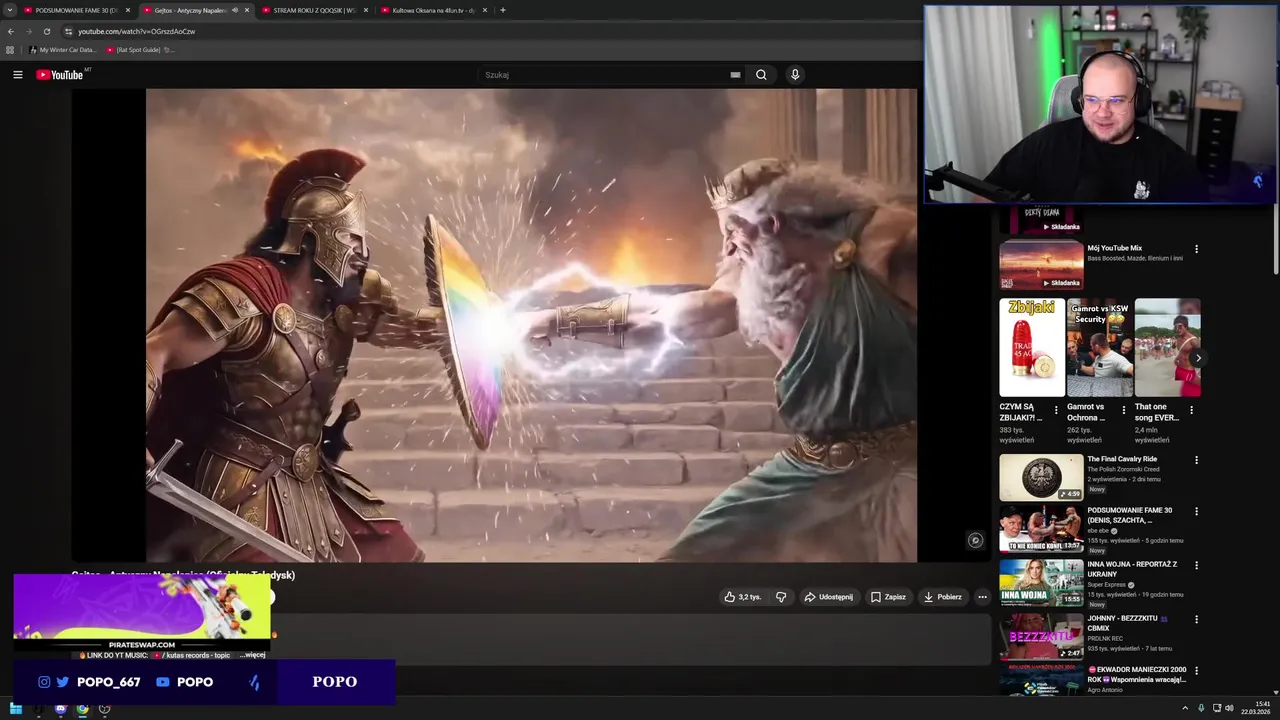
Task: Show hidden system tray icons chevron
Action: pos(1184,709)
